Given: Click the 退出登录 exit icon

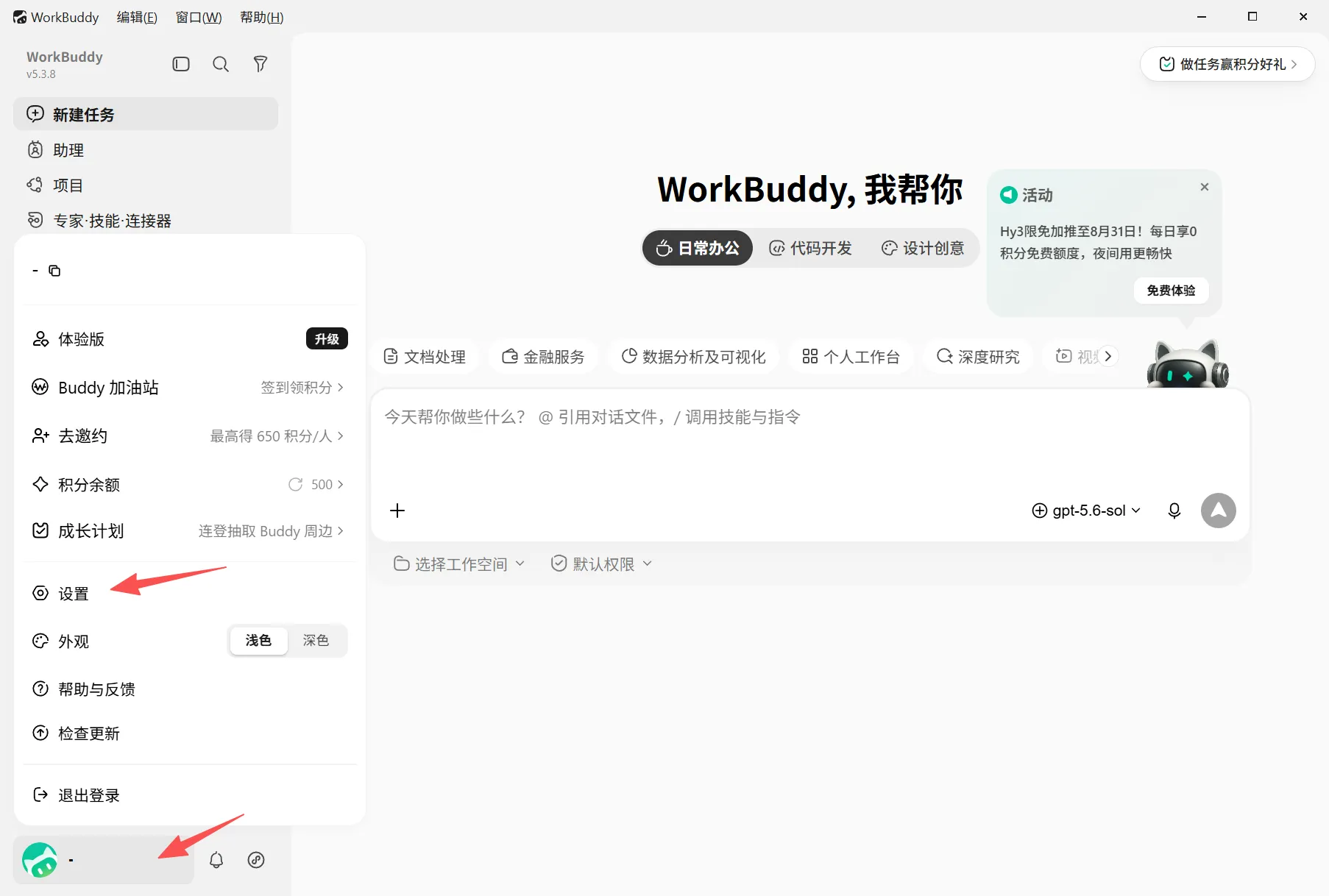Looking at the screenshot, I should [x=40, y=795].
